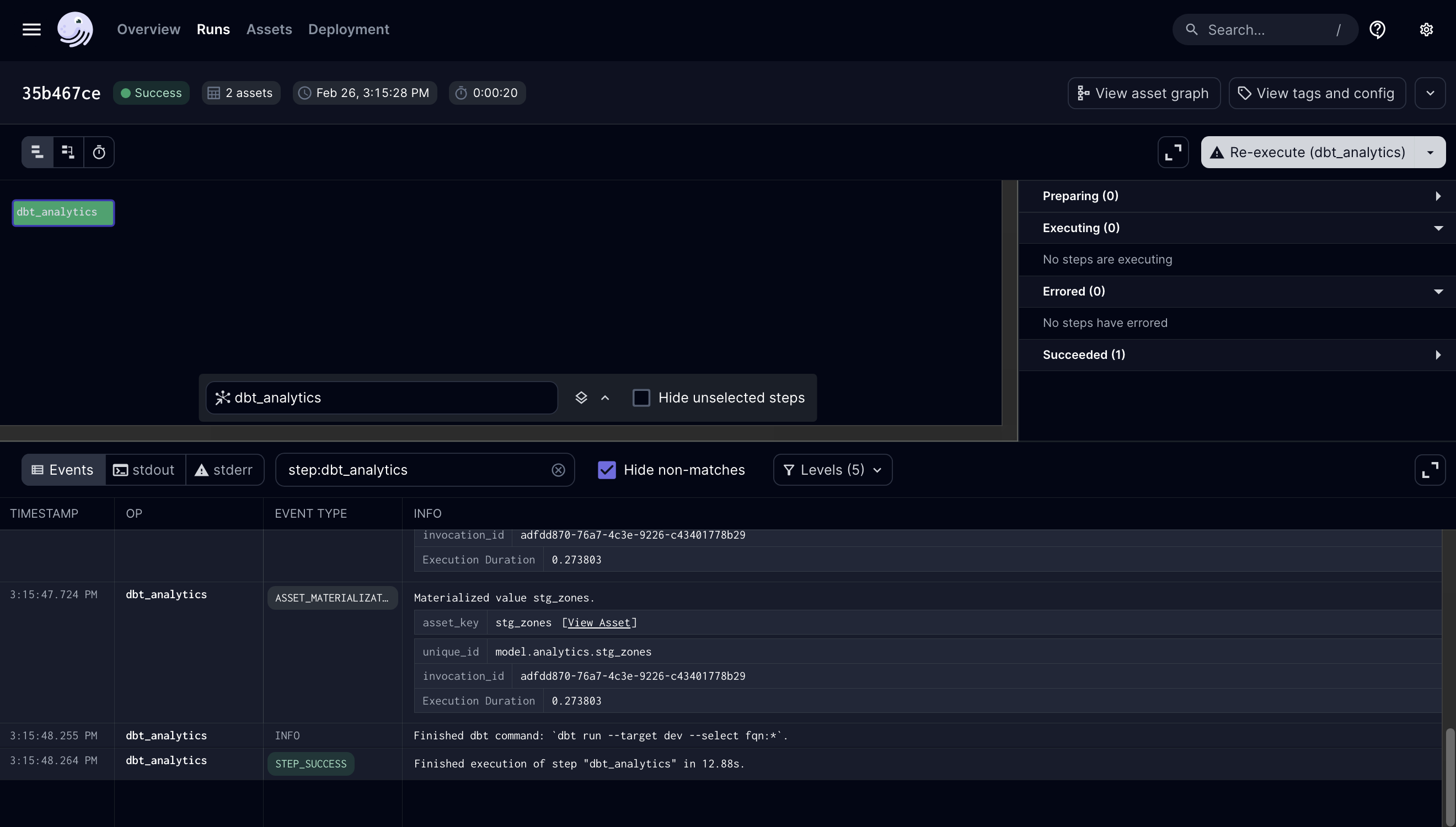Open the help question mark icon
This screenshot has height=827, width=1456.
click(x=1377, y=30)
